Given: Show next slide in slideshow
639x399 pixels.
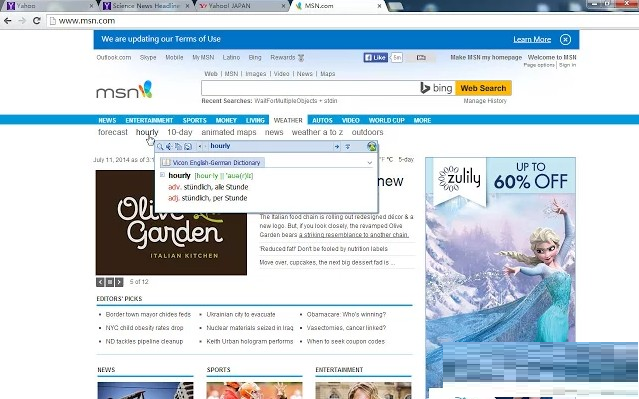Looking at the screenshot, I should (x=119, y=282).
